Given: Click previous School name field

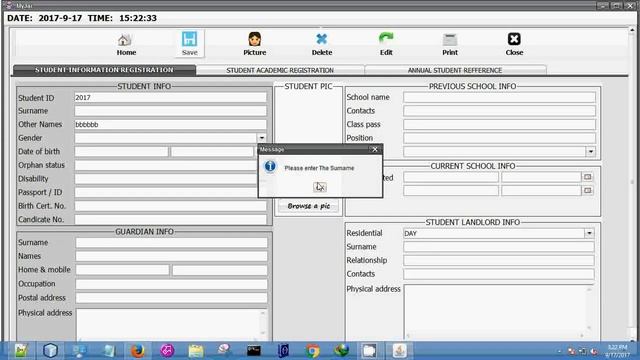Looking at the screenshot, I should coord(499,97).
